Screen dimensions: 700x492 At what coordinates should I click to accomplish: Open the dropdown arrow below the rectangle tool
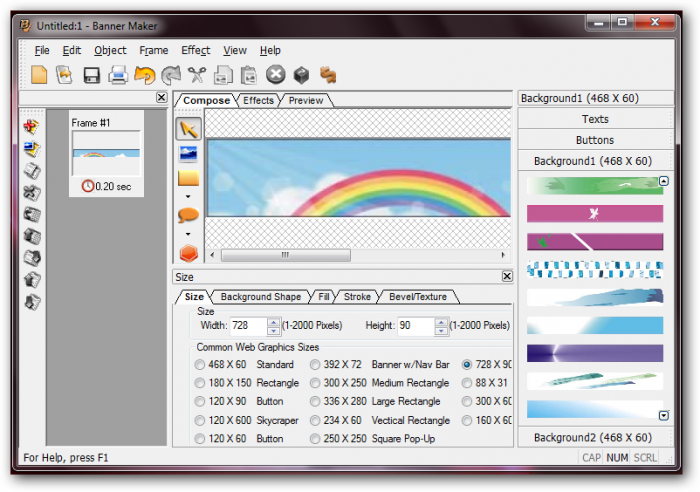188,196
